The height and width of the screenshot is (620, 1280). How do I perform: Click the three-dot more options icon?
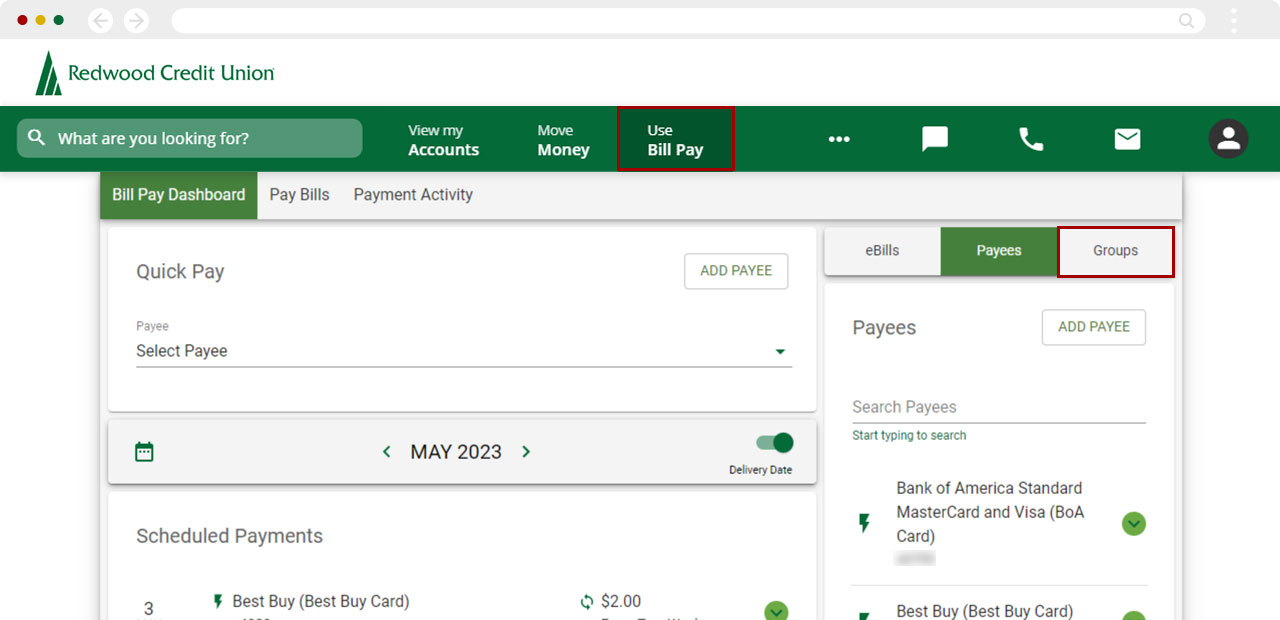(838, 139)
